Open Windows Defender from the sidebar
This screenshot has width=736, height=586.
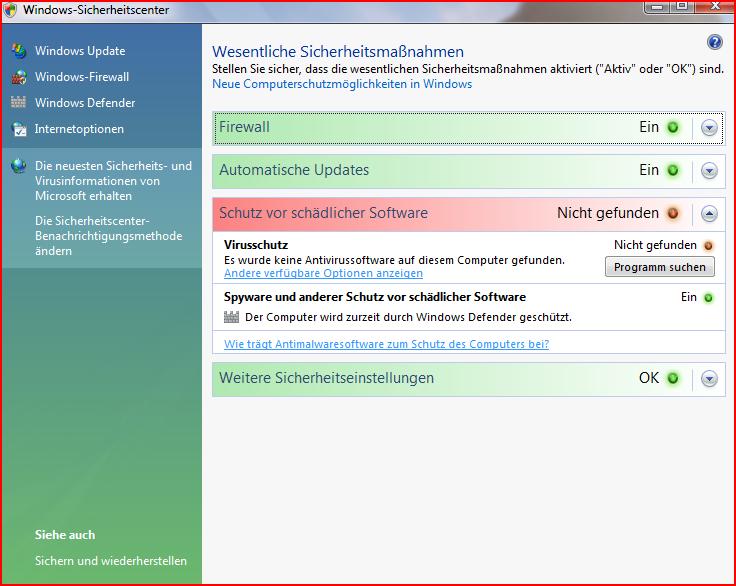[85, 102]
